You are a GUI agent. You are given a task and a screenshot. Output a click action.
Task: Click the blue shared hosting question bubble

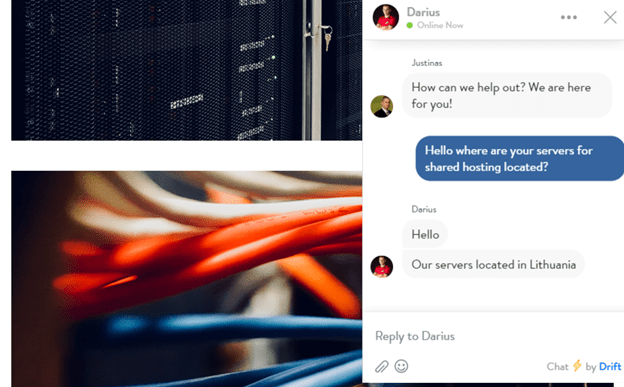pyautogui.click(x=520, y=158)
